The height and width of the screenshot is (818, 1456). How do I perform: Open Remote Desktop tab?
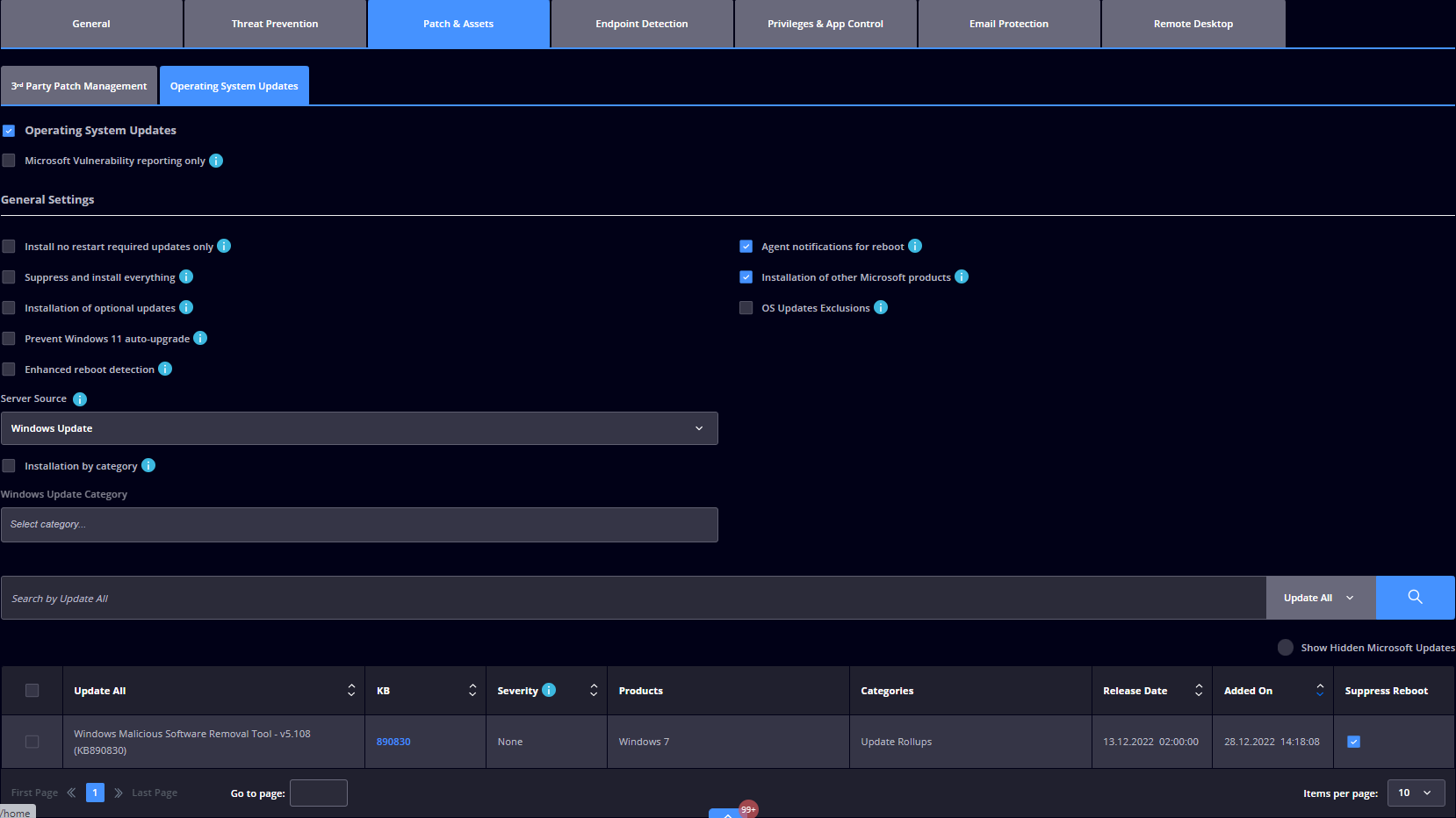1193,24
